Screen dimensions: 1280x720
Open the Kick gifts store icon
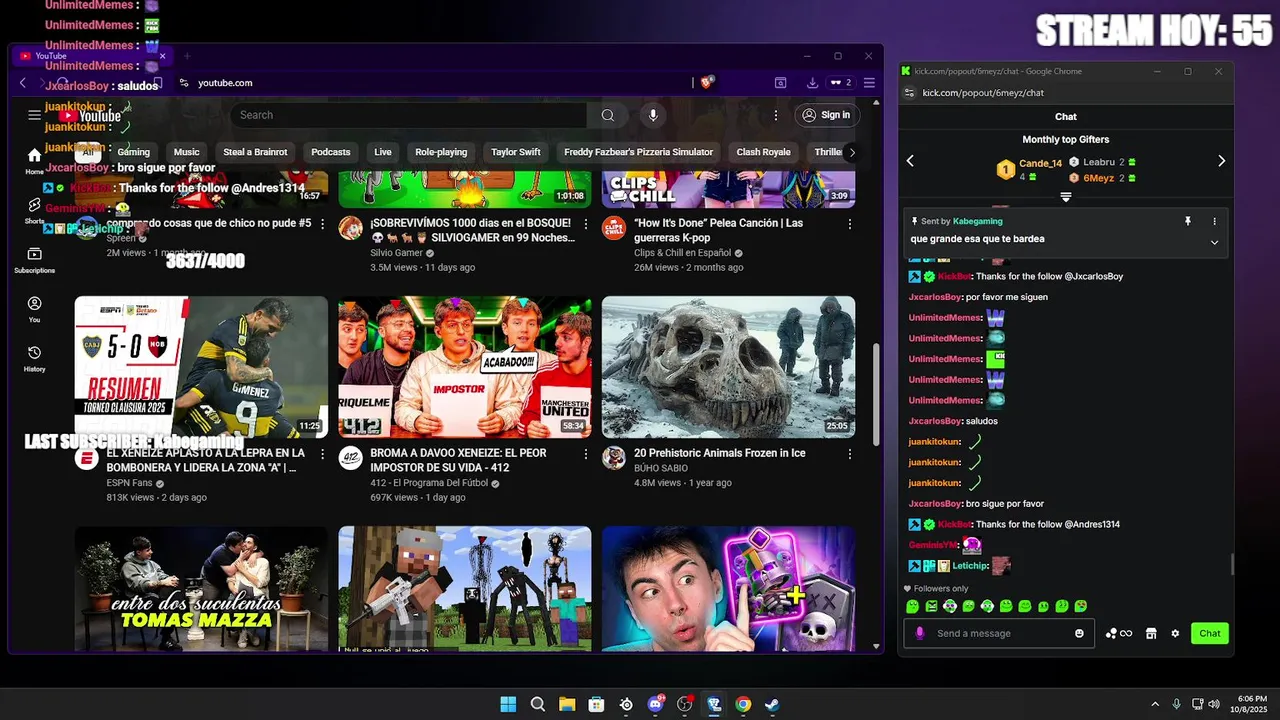[1151, 633]
